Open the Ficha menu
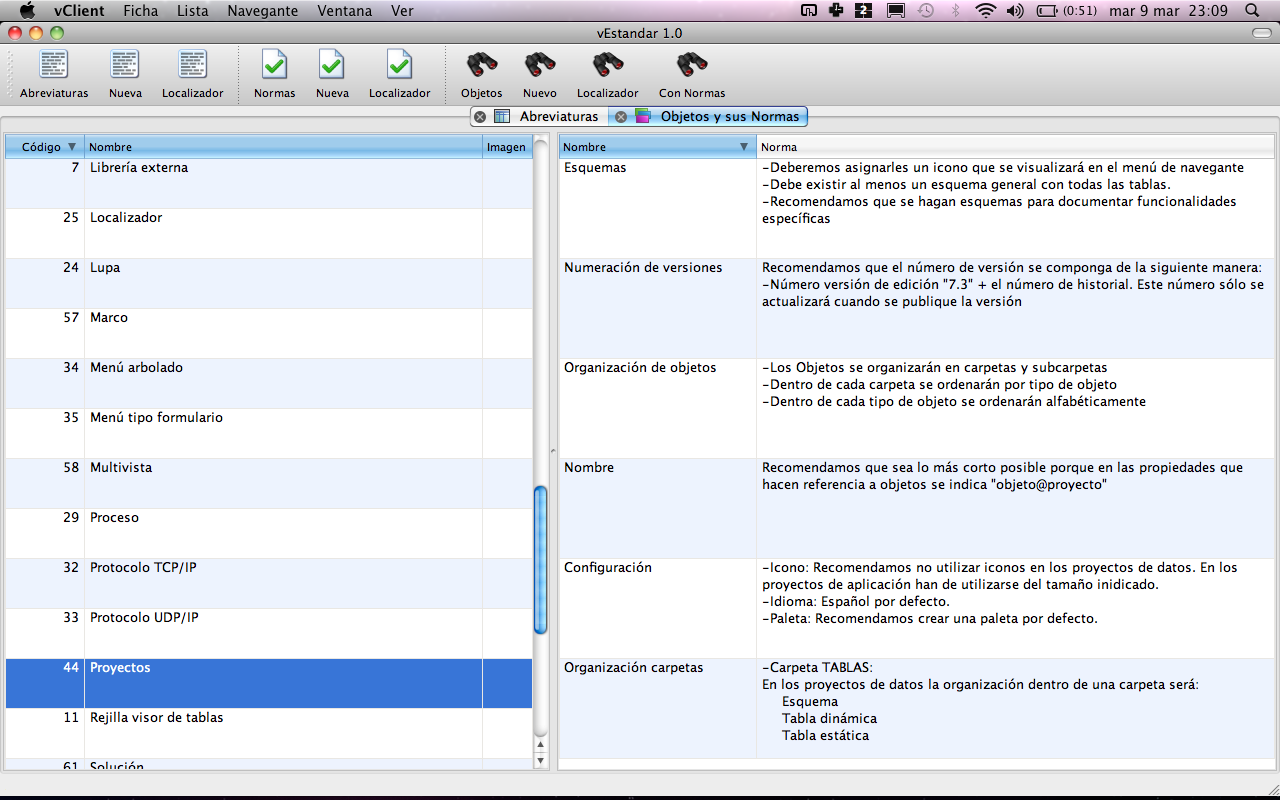 click(x=141, y=11)
